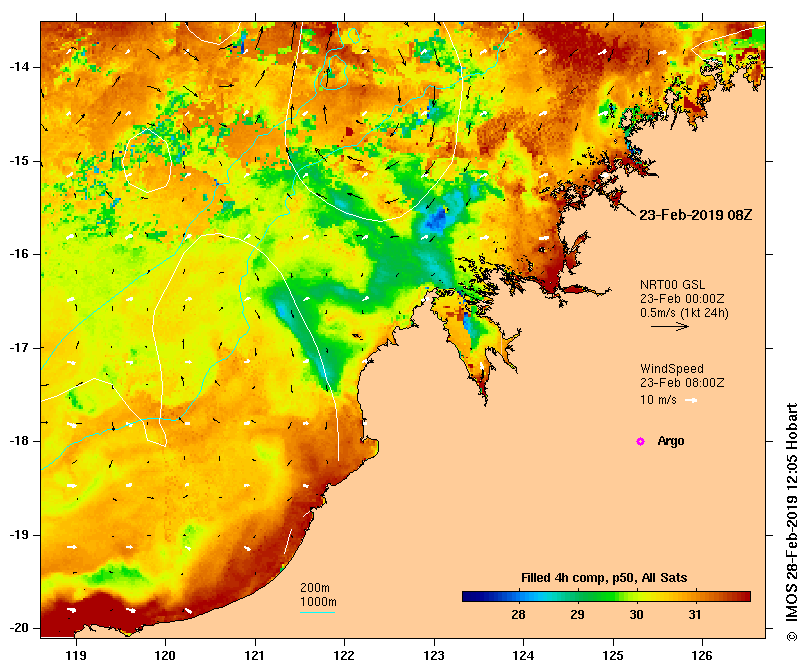Click the '1000m' depth contour label

[318, 602]
